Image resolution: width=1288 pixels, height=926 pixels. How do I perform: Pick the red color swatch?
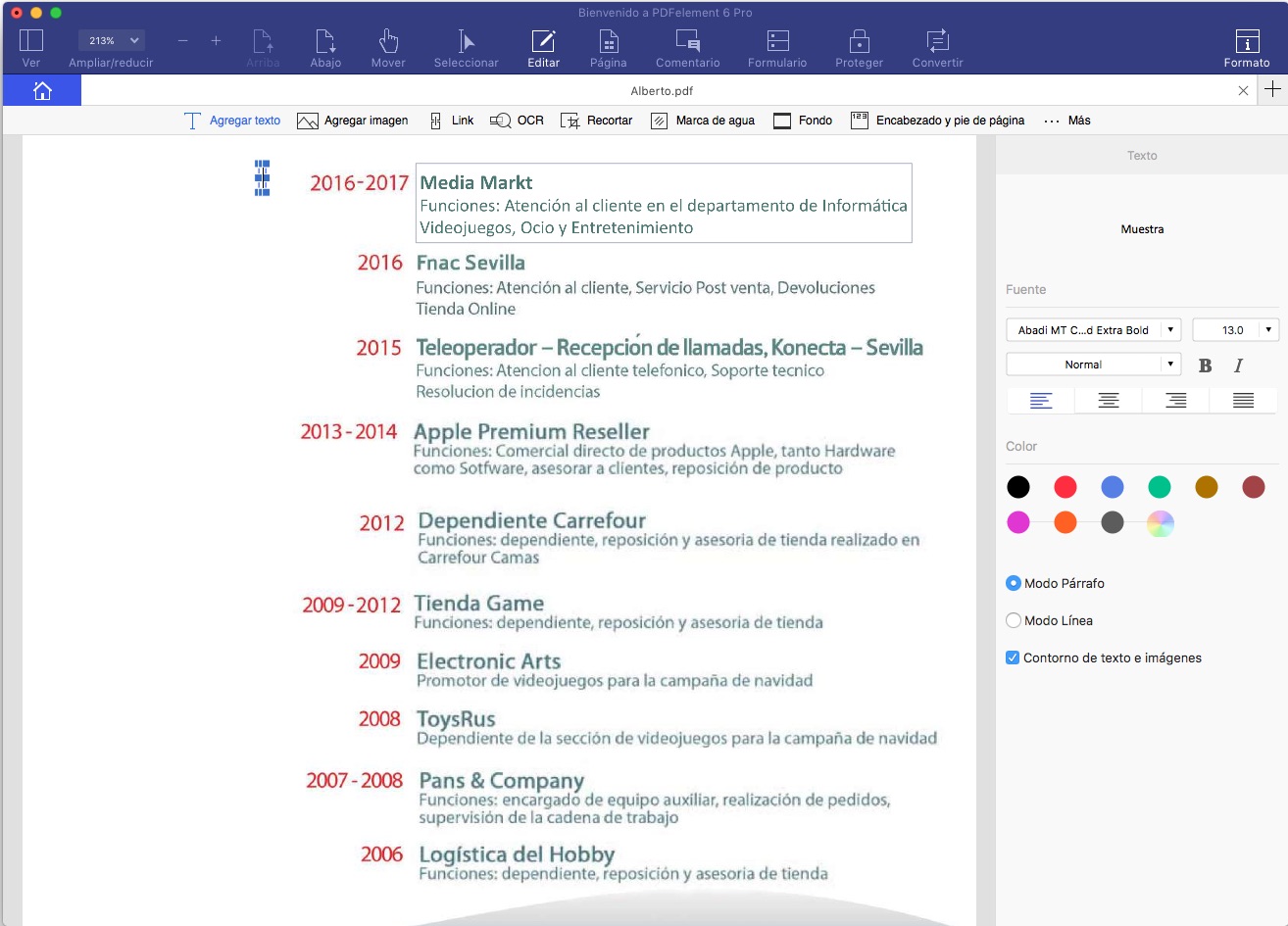1065,487
